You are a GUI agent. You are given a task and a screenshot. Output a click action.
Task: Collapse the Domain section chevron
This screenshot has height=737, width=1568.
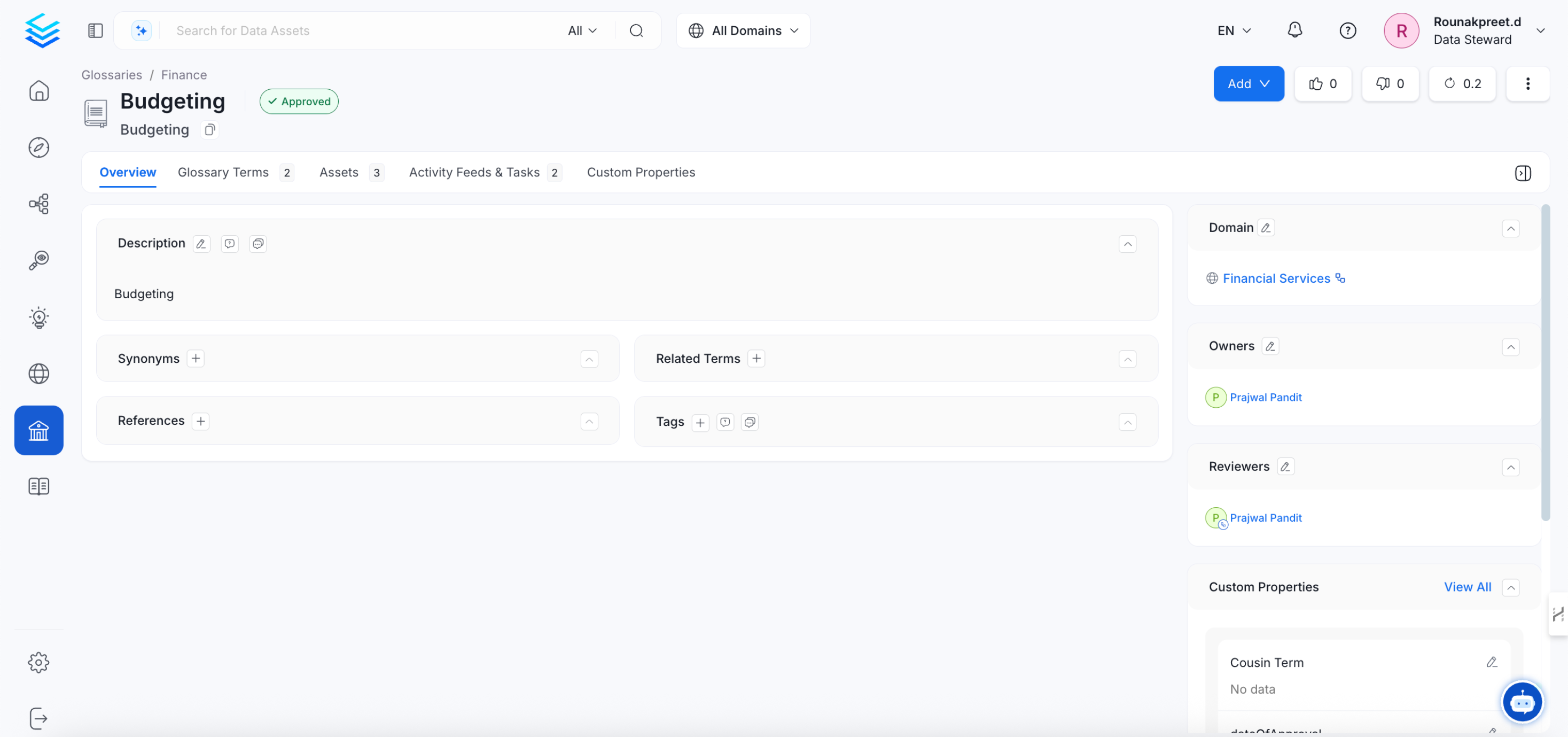pos(1510,228)
